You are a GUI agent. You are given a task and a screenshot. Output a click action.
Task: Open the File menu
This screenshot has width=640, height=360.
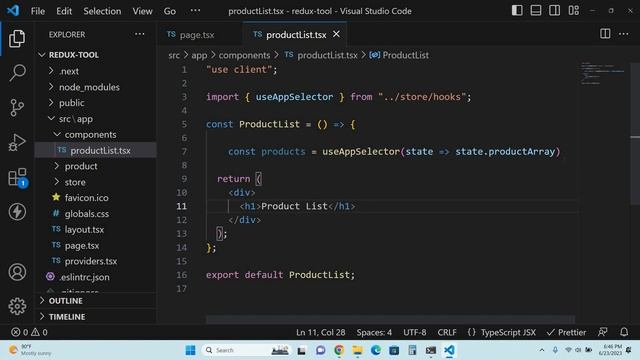tap(38, 11)
